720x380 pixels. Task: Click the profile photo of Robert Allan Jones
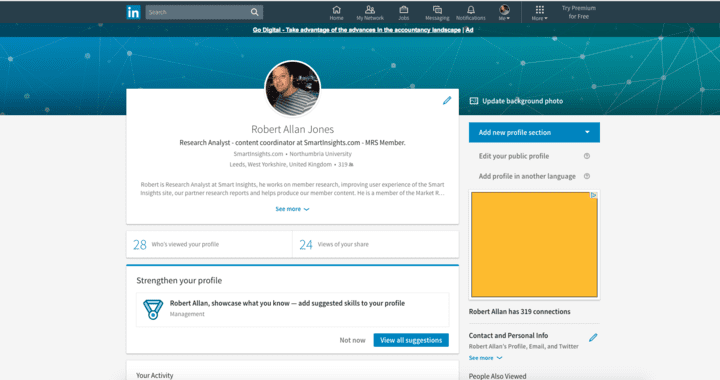click(292, 88)
